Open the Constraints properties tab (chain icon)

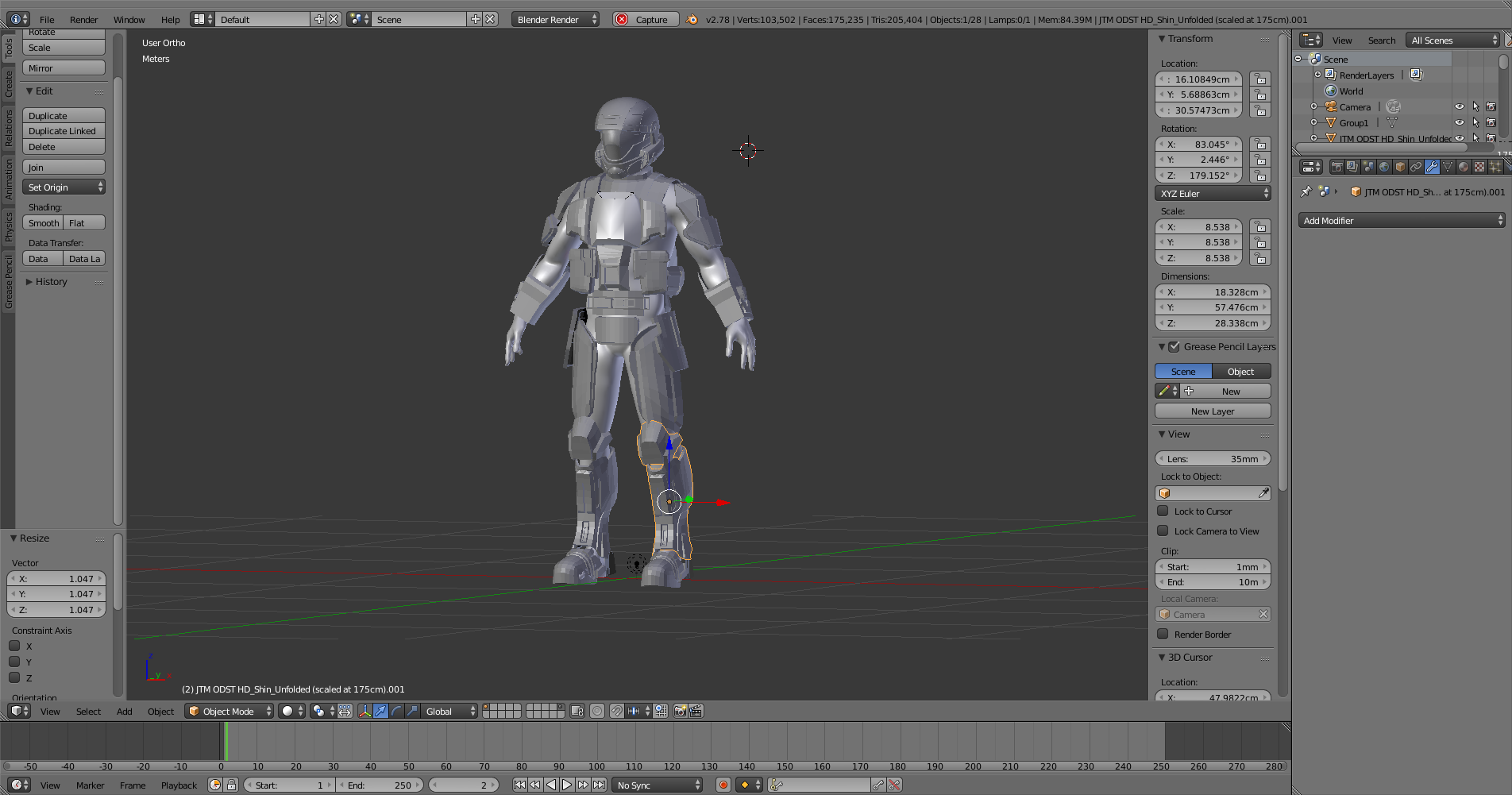coord(1416,167)
